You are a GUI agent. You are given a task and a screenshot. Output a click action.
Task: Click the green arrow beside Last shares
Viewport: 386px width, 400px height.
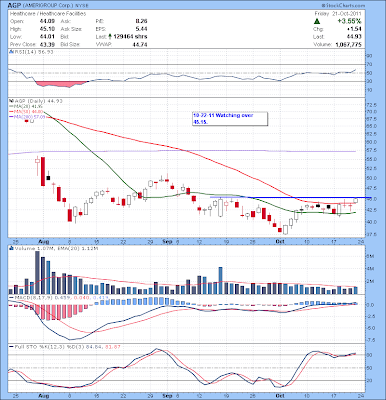110,37
